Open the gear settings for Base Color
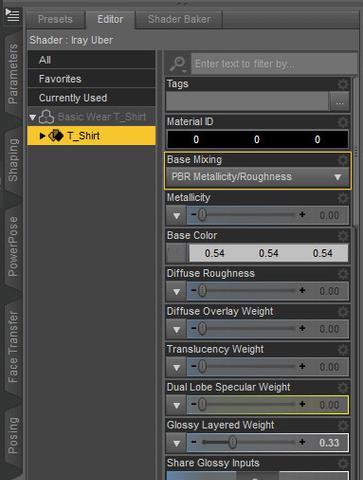The height and width of the screenshot is (480, 363). click(x=343, y=236)
